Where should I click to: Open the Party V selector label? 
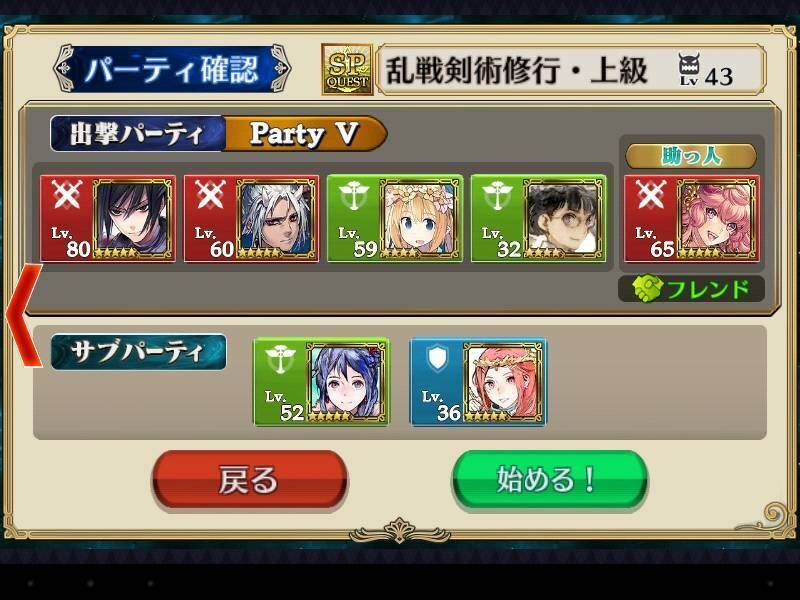point(305,134)
